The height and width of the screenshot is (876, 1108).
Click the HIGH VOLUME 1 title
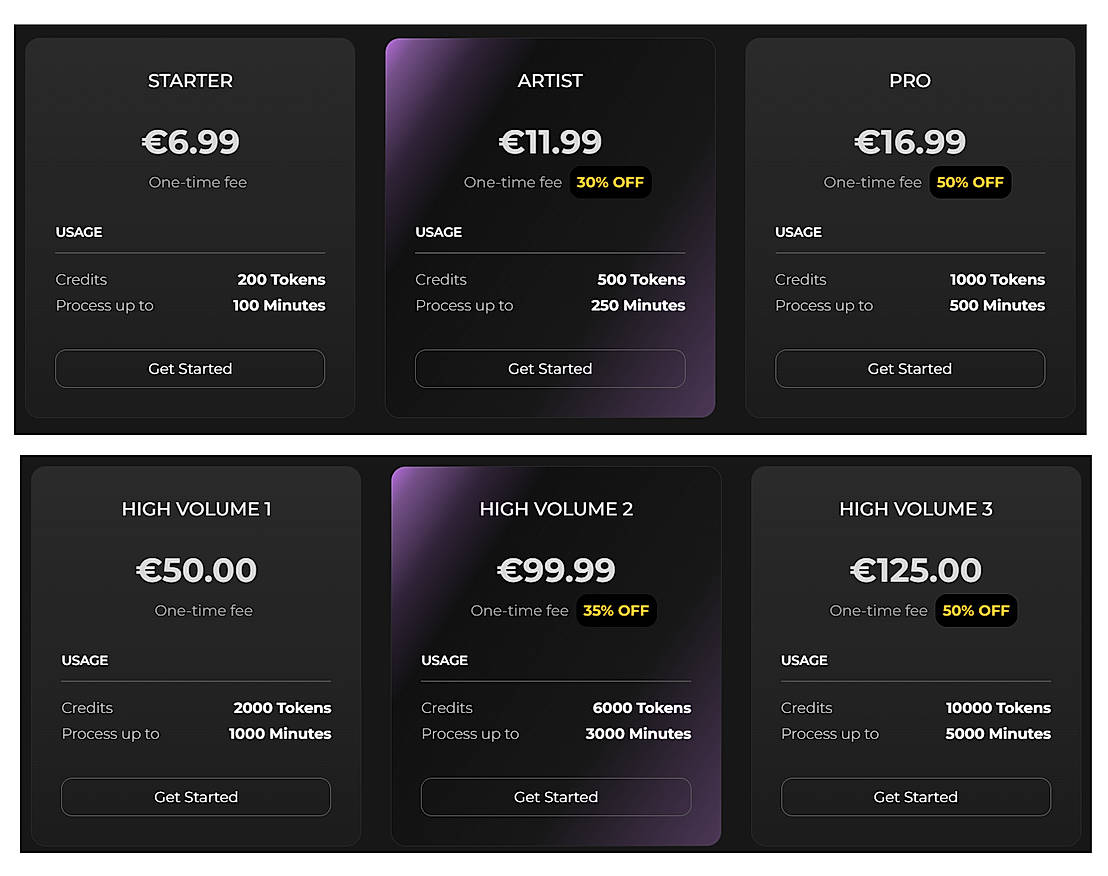[x=196, y=509]
